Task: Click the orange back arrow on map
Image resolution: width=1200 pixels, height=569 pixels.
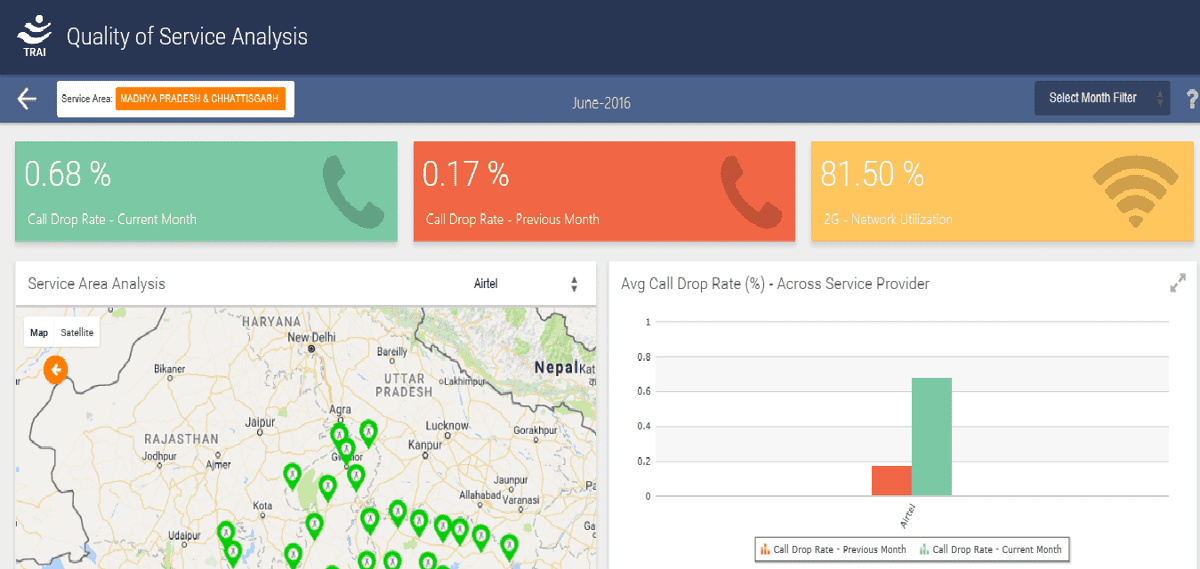Action: tap(56, 371)
